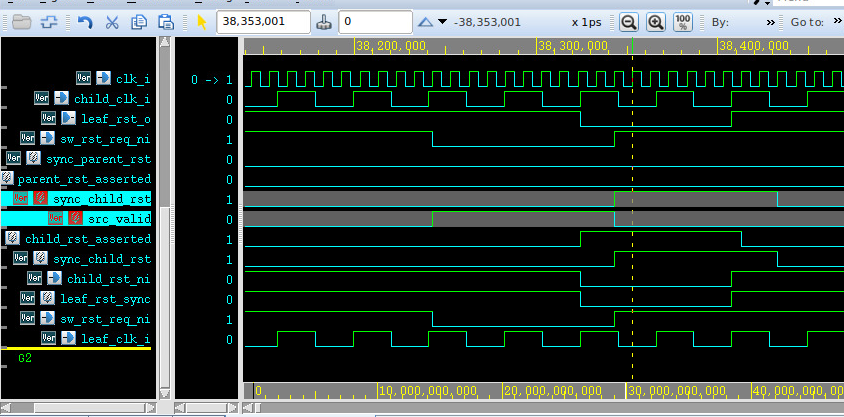Click the blue undo arrow icon
The width and height of the screenshot is (844, 417).
click(85, 22)
